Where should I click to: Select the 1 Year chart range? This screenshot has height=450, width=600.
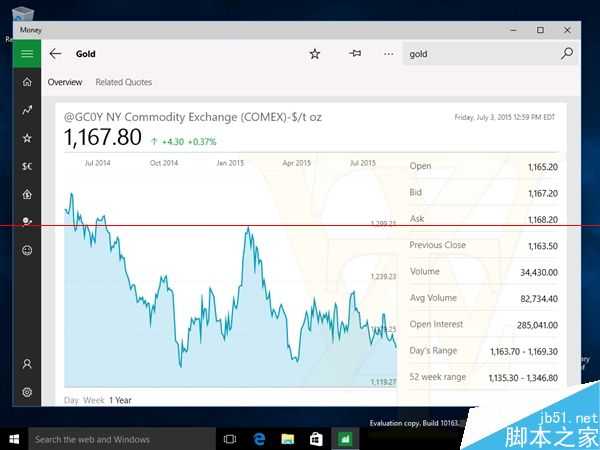click(x=120, y=400)
